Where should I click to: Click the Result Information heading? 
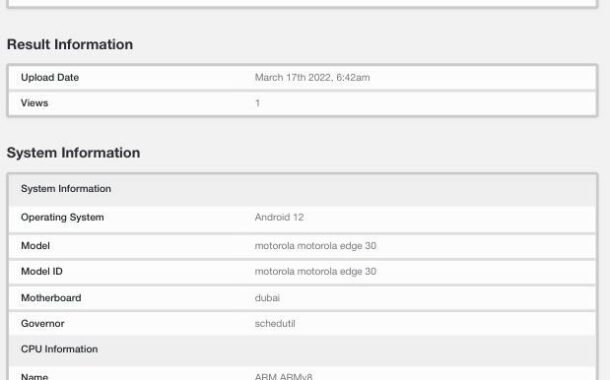(x=70, y=44)
